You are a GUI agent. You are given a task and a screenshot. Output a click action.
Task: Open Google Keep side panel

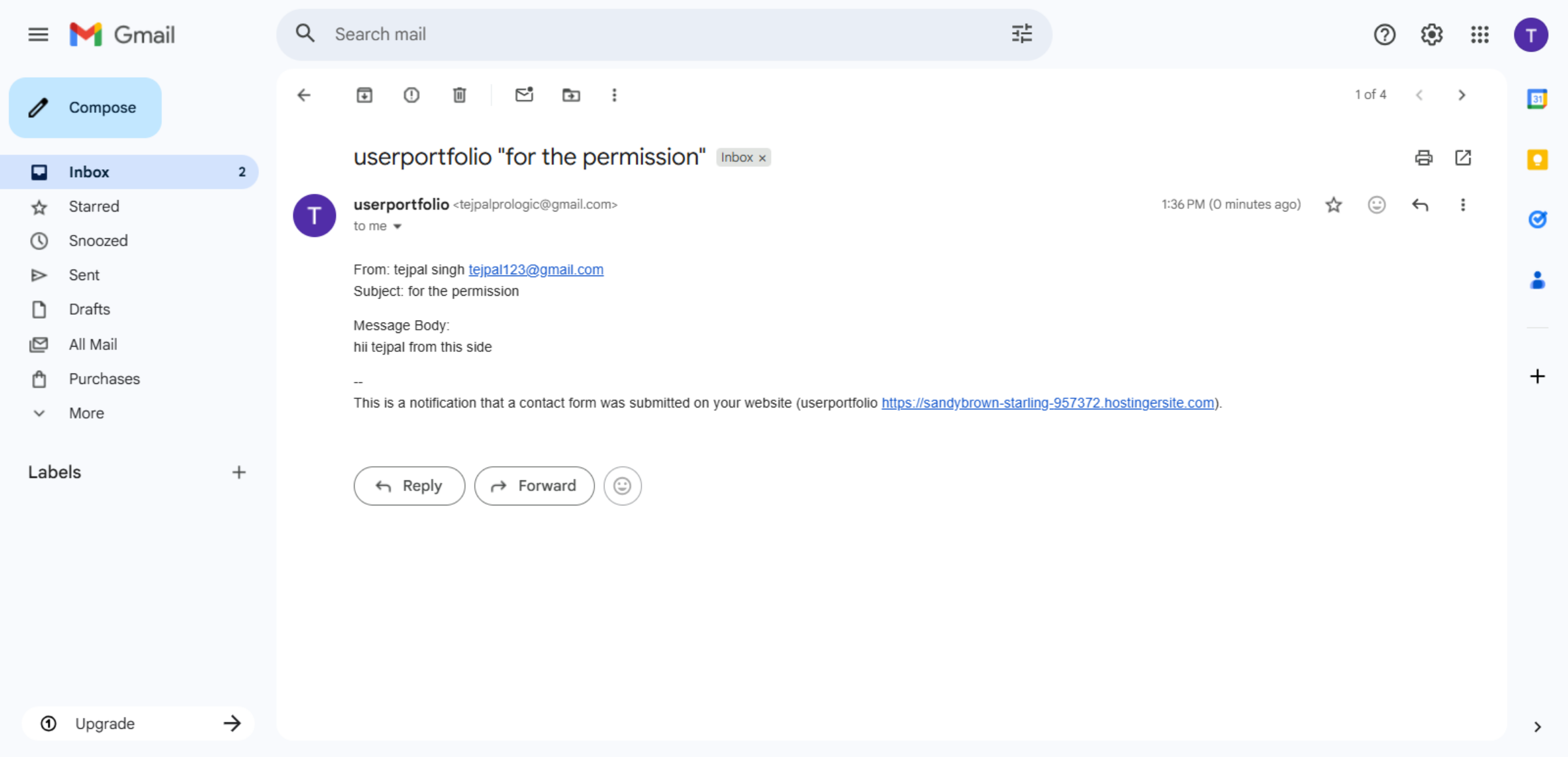pyautogui.click(x=1538, y=159)
